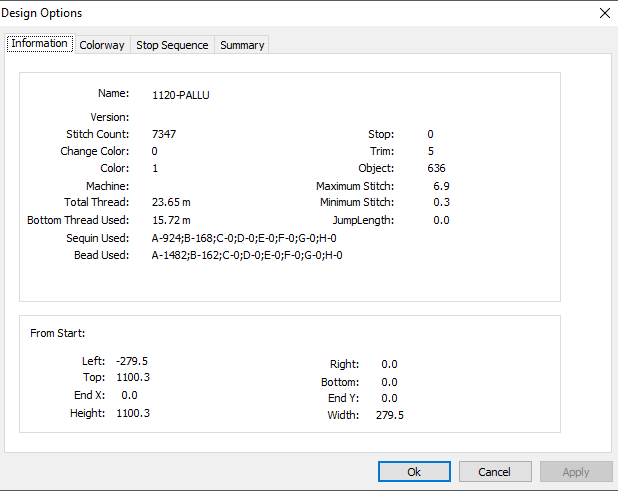Click the Color value 1
Image resolution: width=618 pixels, height=491 pixels.
click(155, 168)
